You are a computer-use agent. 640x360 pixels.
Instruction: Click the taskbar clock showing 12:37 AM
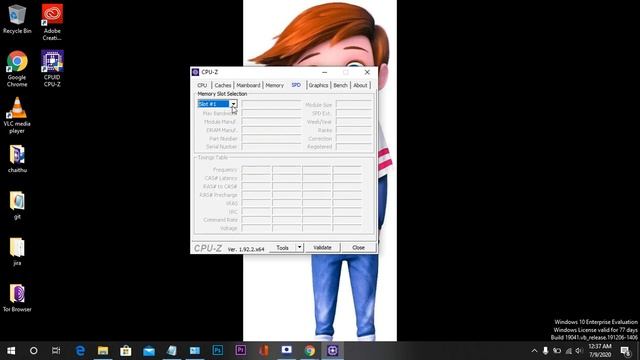[600, 351]
